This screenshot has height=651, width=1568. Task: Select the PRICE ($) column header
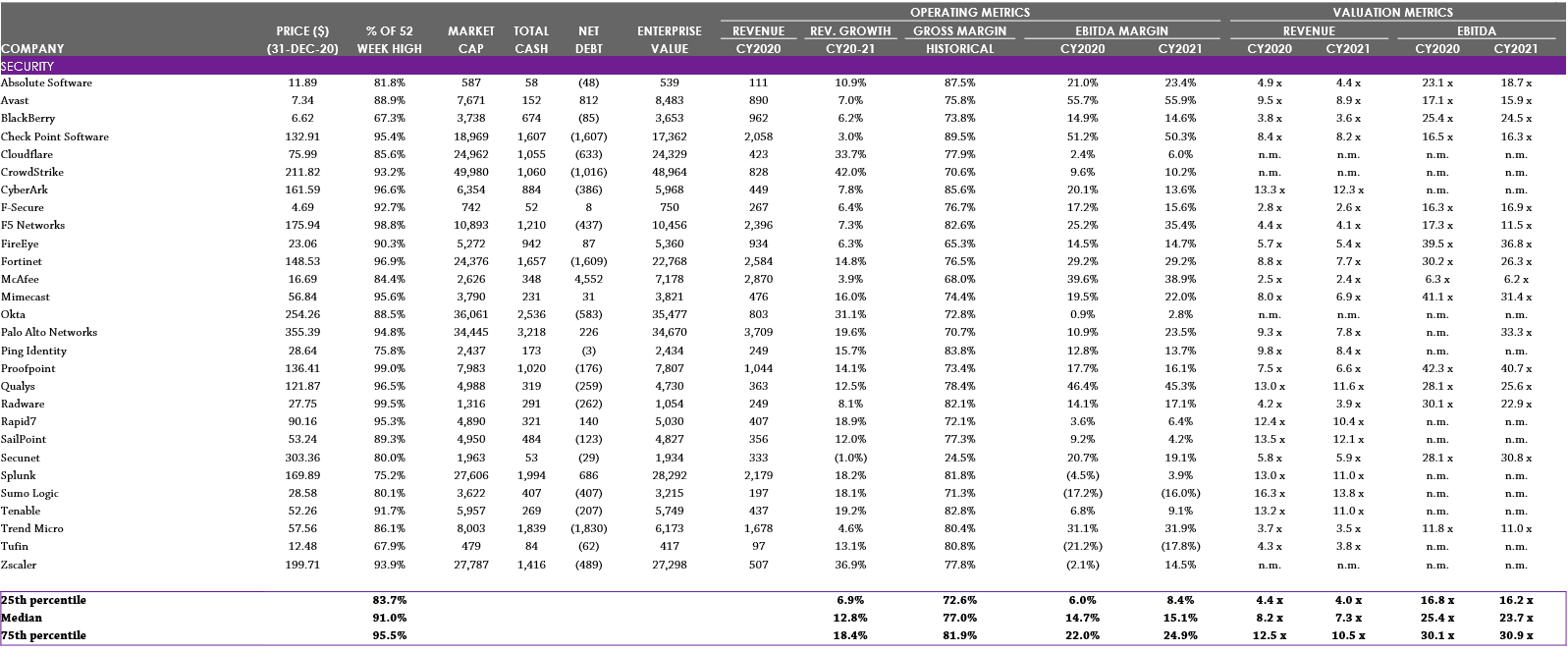tap(302, 39)
